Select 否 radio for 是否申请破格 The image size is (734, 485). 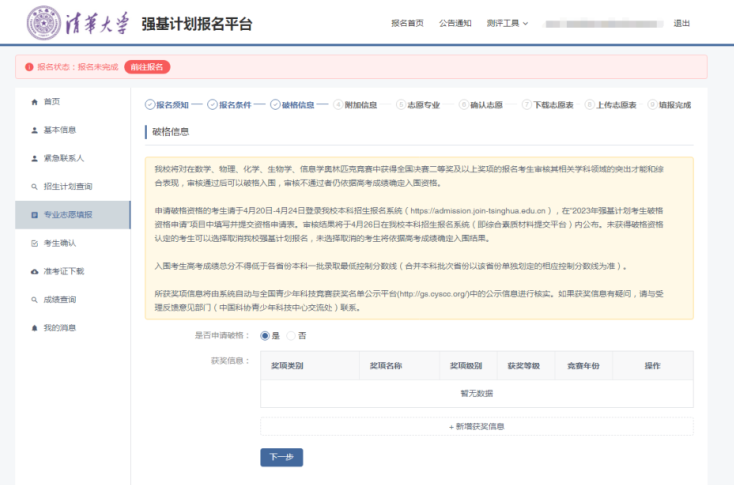click(291, 336)
